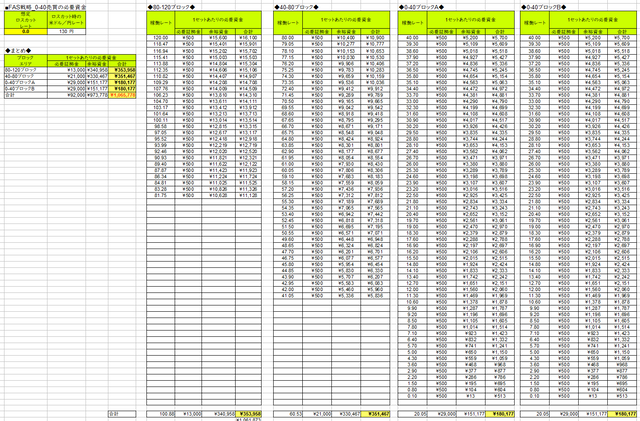Click the yellow 0.0 loss-cut rate cell
This screenshot has height=421, width=640.
click(x=26, y=31)
